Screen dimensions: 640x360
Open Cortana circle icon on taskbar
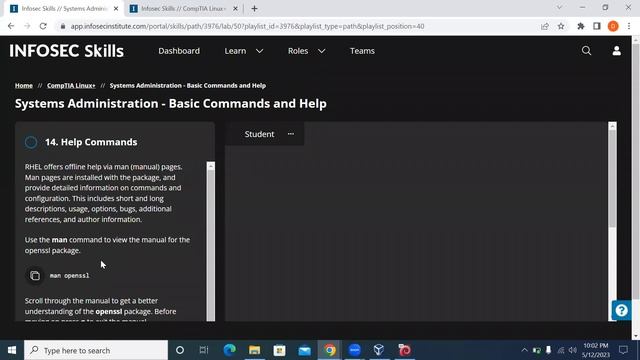(180, 350)
